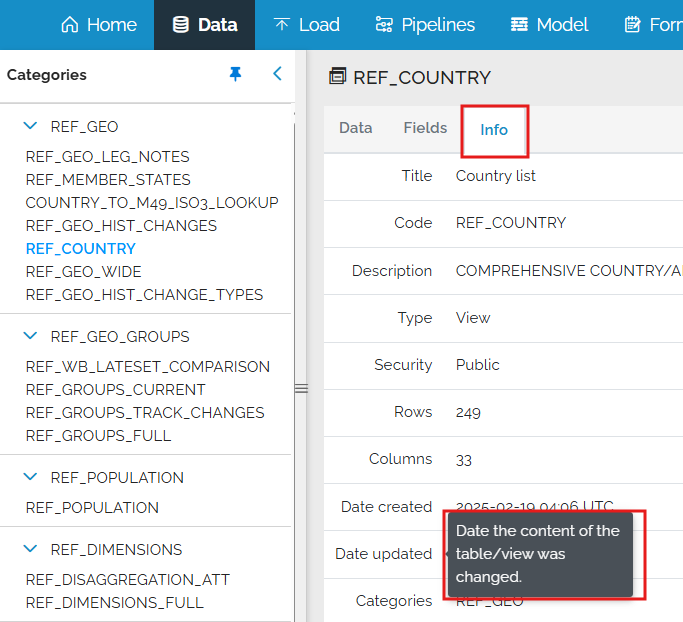Pin the Categories panel
Screen dimensions: 683x622
[x=236, y=74]
